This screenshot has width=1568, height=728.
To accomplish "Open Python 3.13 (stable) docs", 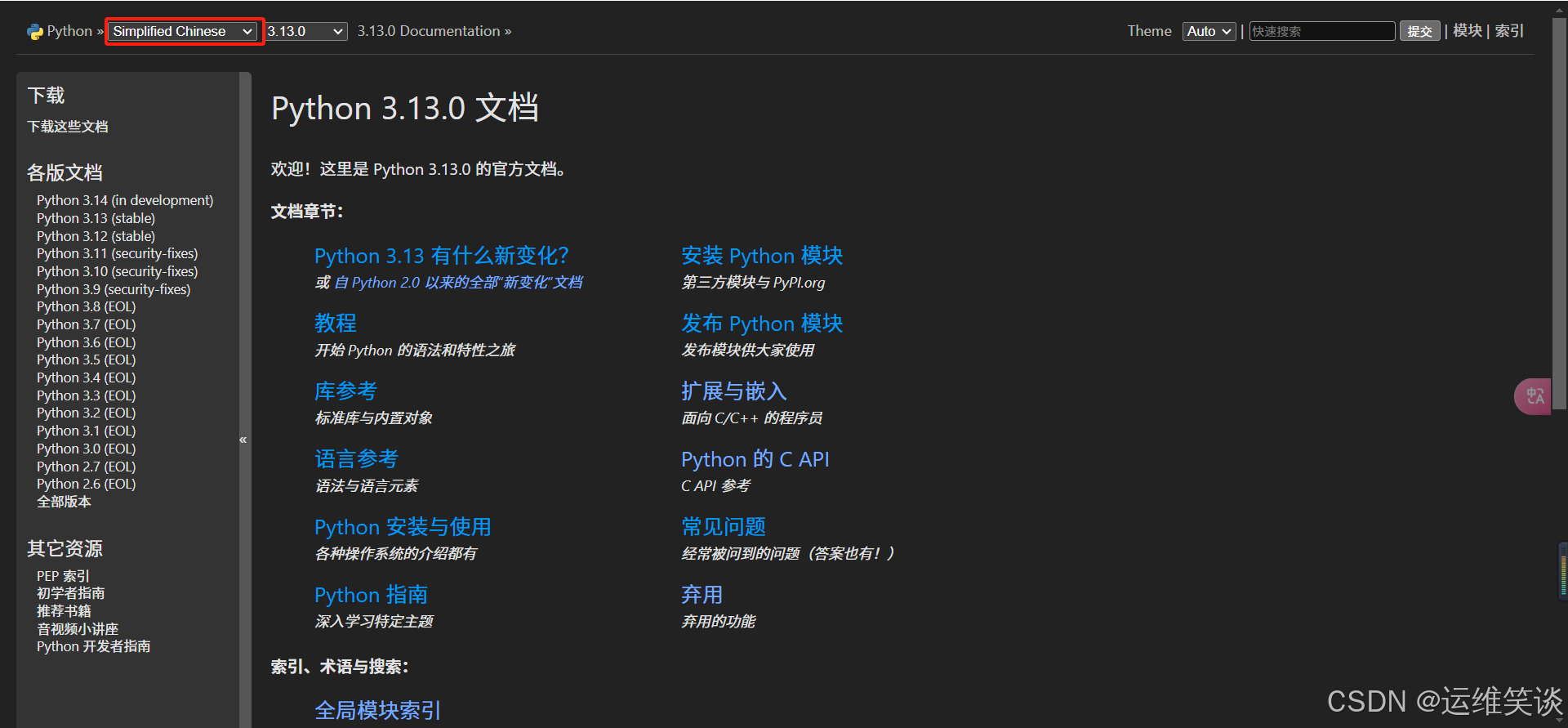I will [x=96, y=218].
